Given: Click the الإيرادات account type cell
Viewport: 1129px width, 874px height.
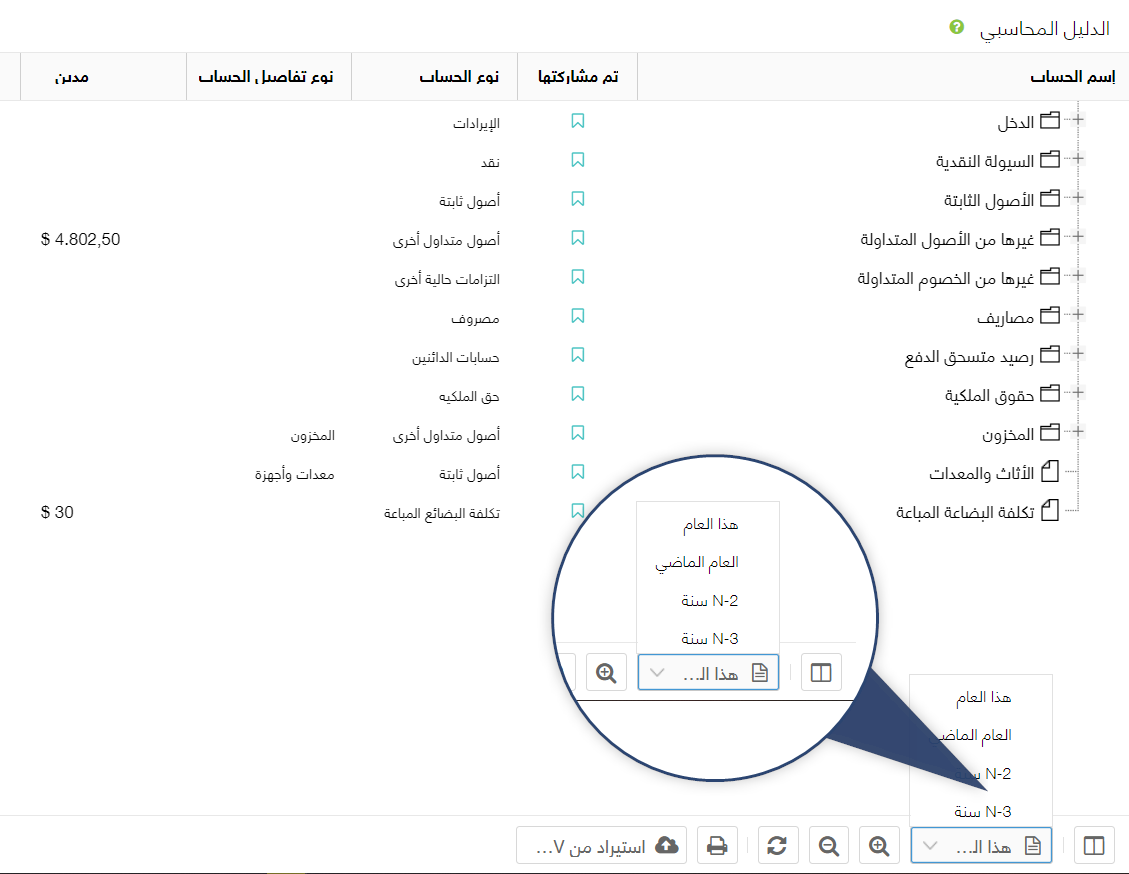Looking at the screenshot, I should pyautogui.click(x=476, y=124).
